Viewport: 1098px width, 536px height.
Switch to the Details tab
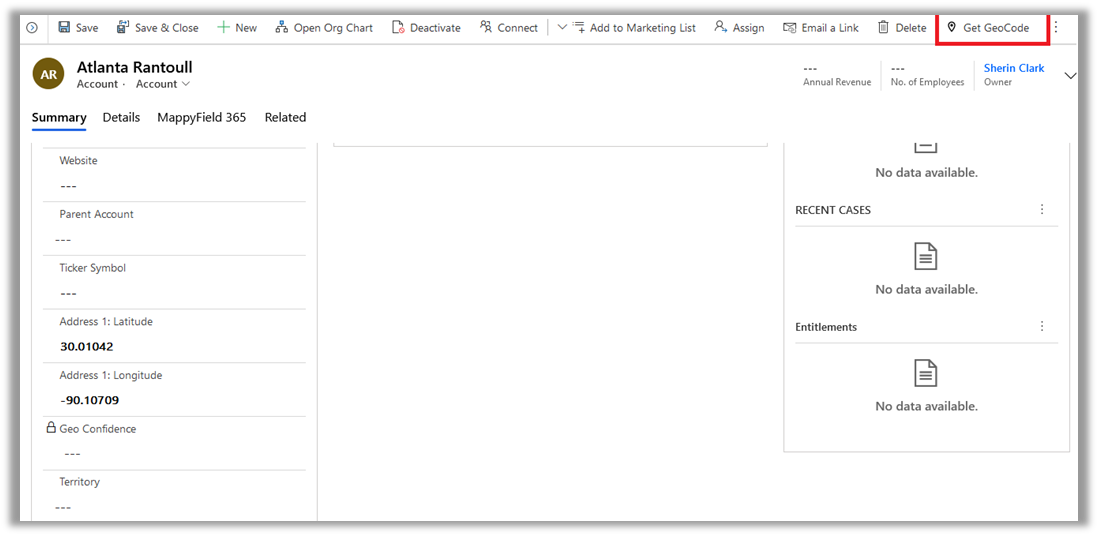click(x=121, y=117)
